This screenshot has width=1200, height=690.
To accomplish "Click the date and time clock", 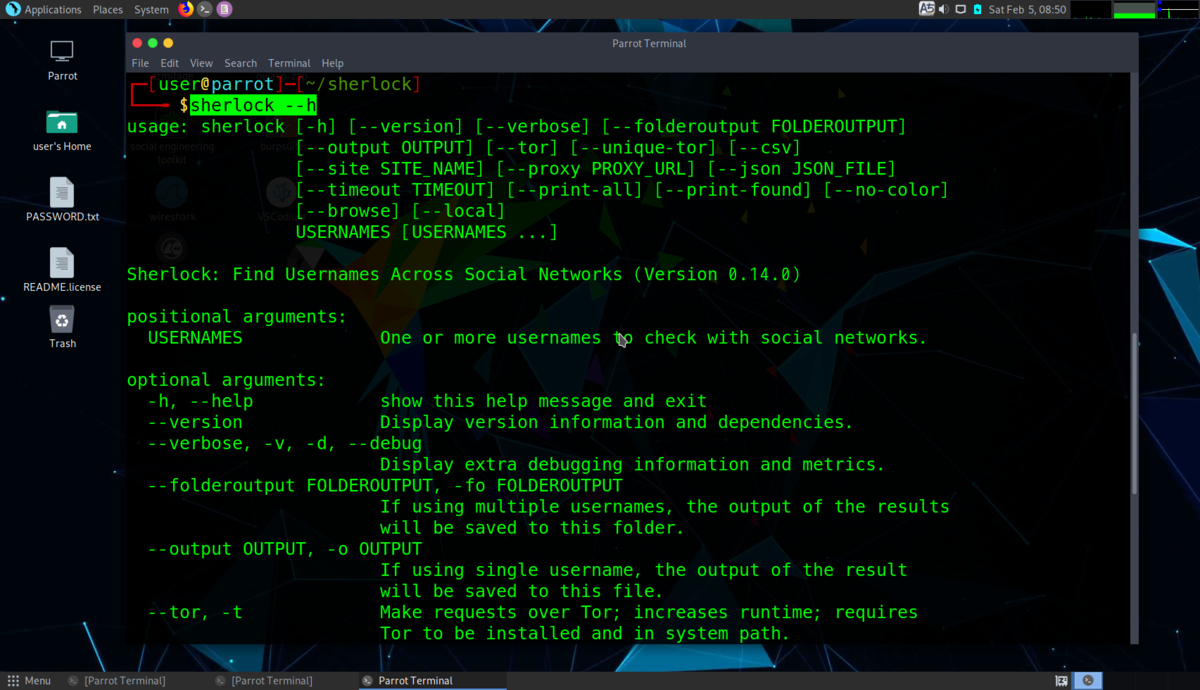I will point(1028,9).
